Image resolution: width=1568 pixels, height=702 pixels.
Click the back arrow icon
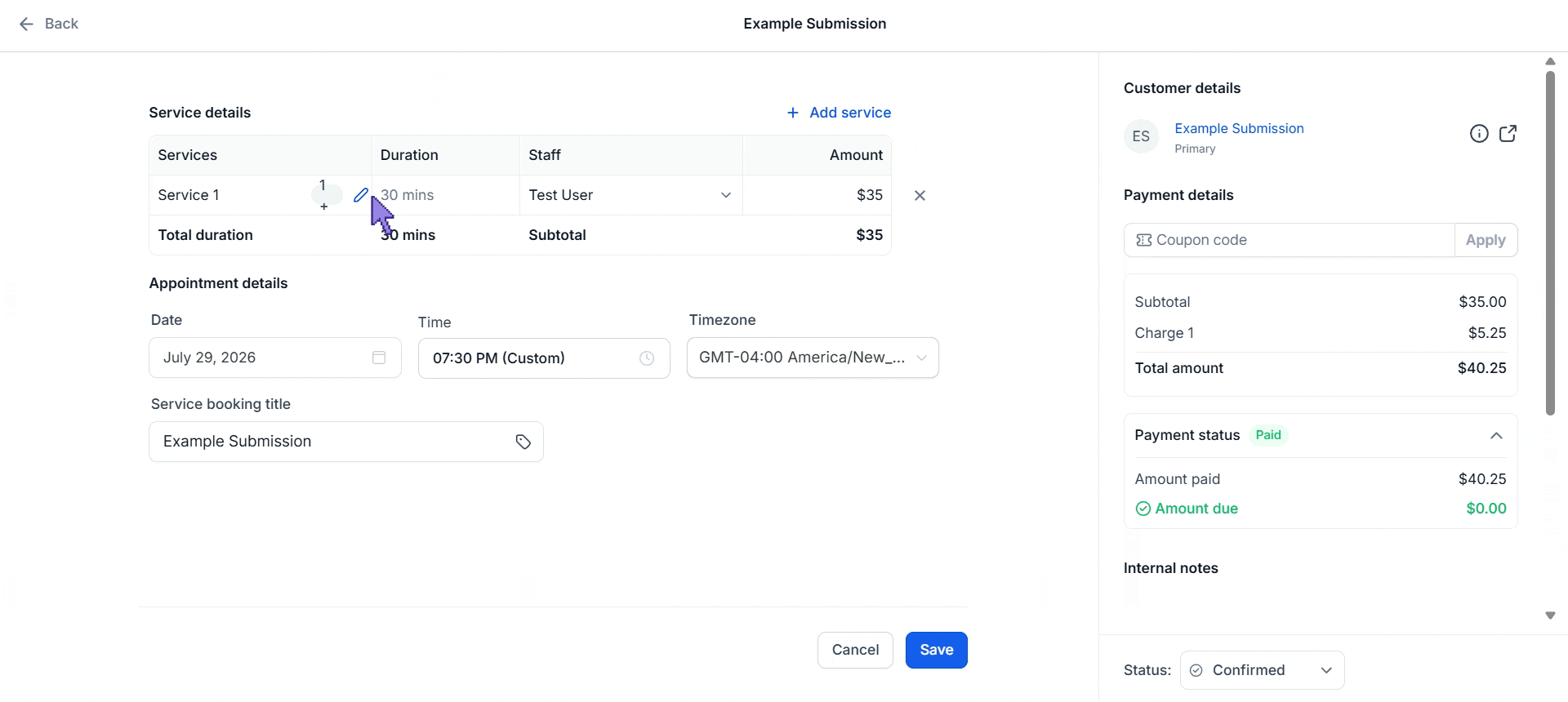pos(26,24)
